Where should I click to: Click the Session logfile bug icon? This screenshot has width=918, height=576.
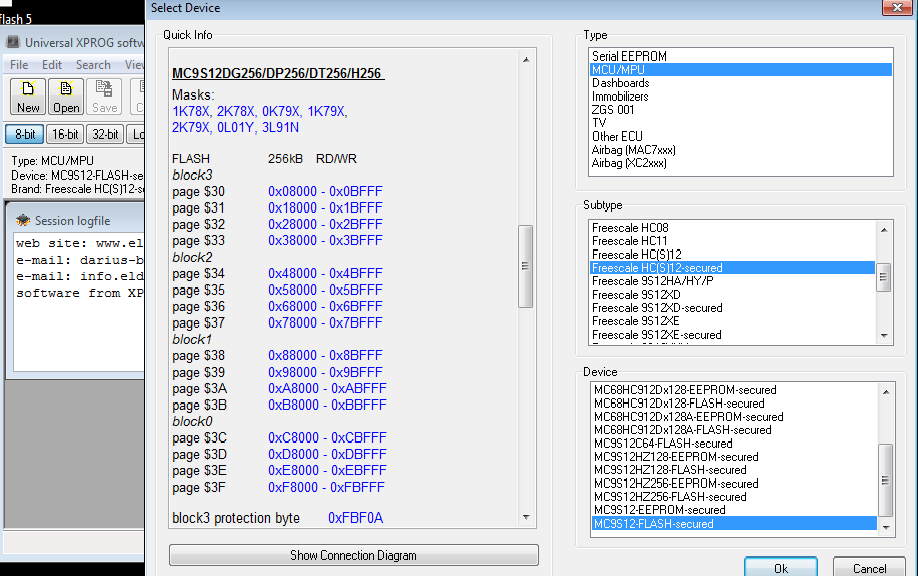coord(23,220)
